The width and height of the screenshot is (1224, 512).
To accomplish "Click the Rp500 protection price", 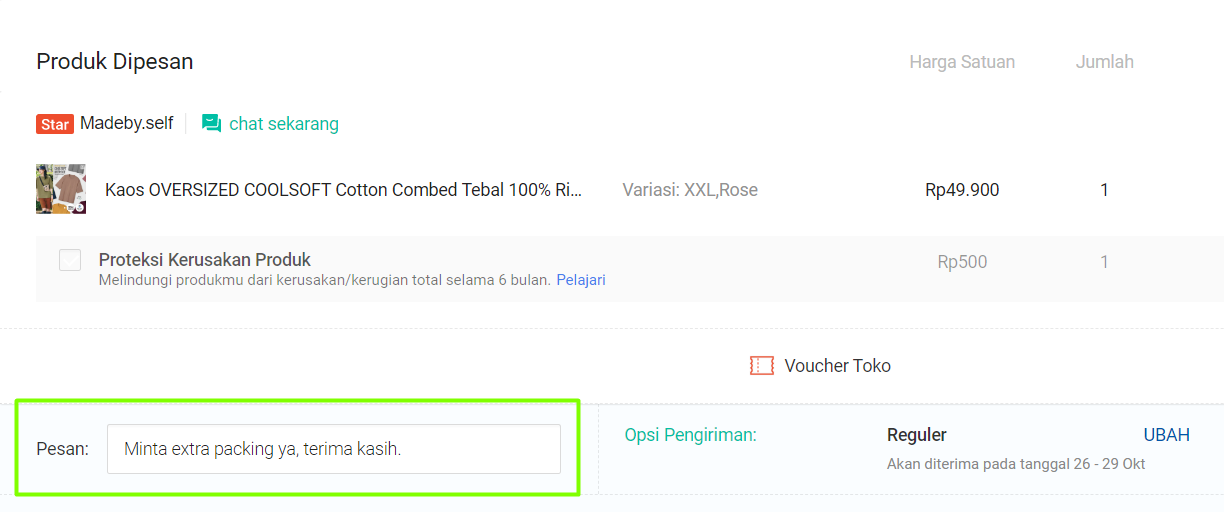I will coord(962,262).
